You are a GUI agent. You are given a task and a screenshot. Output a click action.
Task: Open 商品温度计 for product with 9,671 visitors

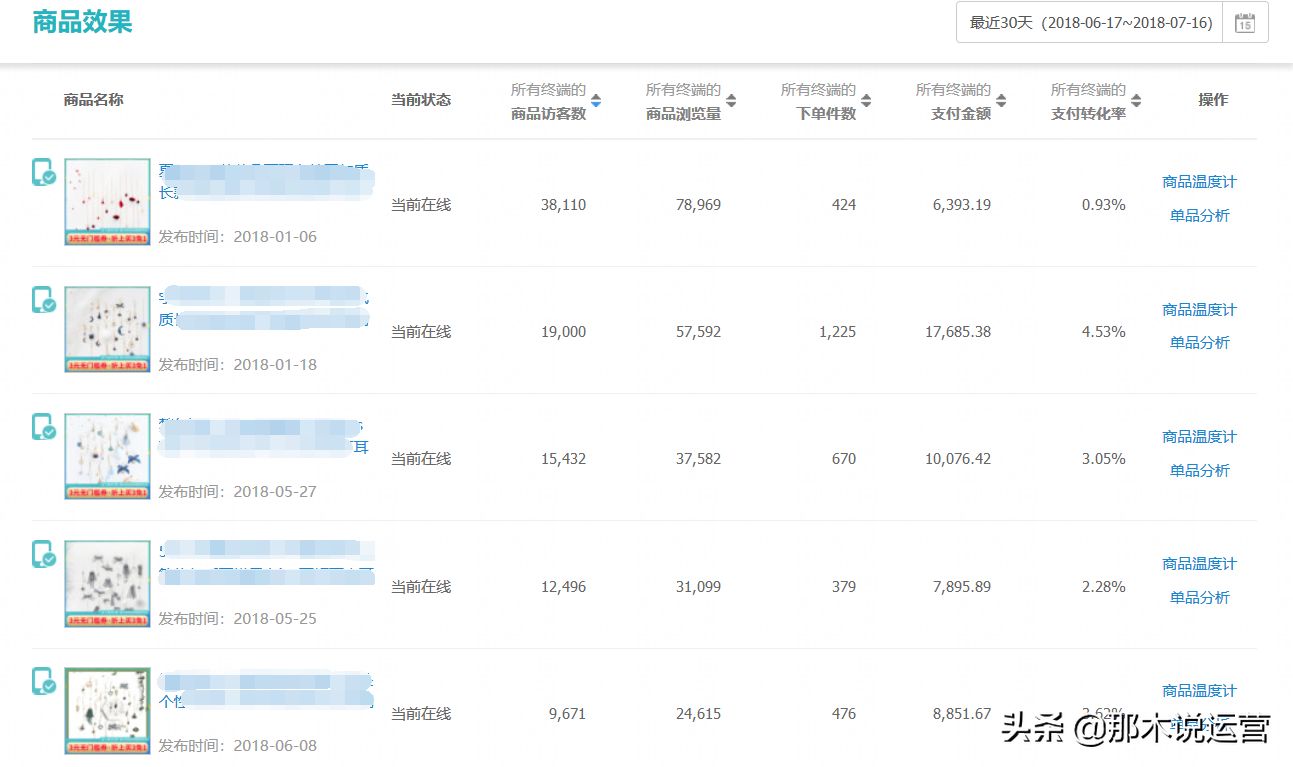click(x=1199, y=691)
